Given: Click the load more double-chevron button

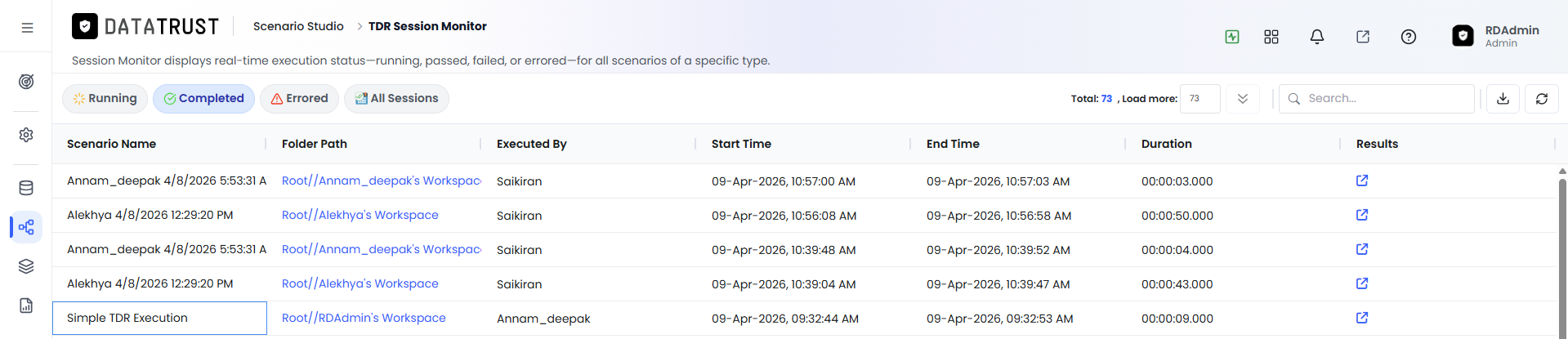Looking at the screenshot, I should [x=1243, y=99].
